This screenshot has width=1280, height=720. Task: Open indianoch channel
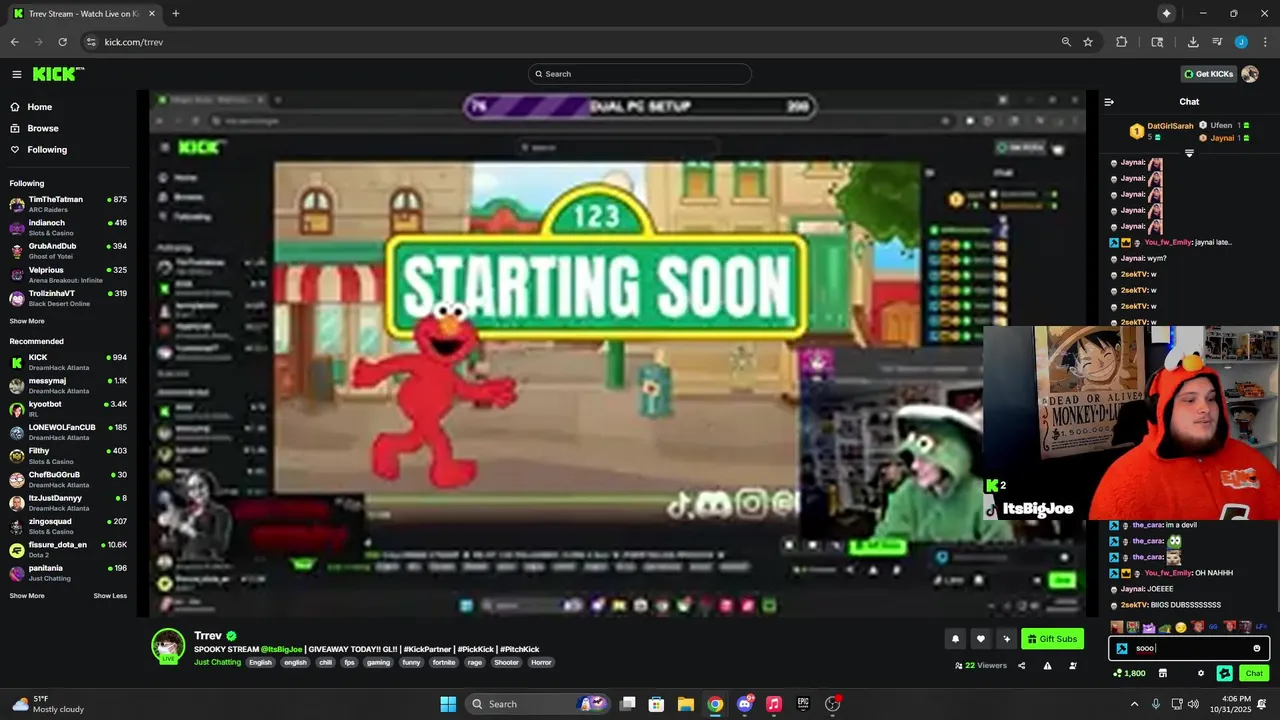tap(68, 227)
